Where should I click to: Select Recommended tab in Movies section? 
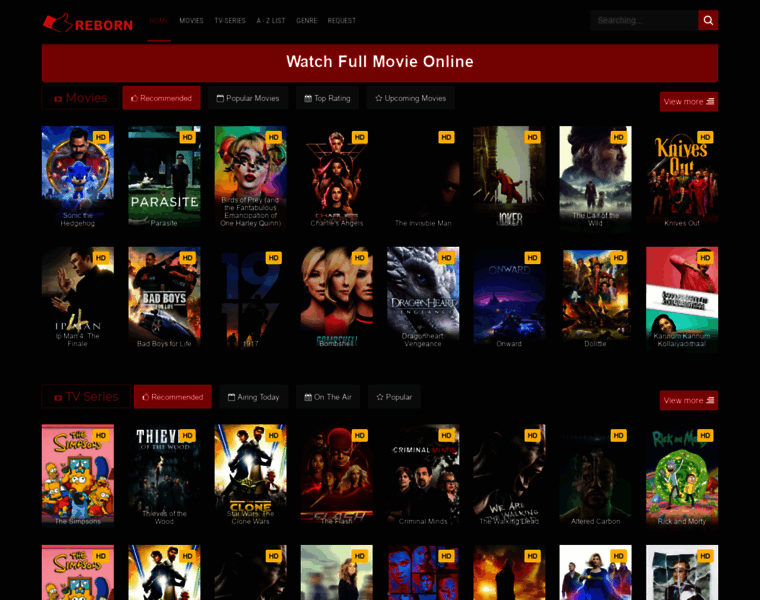click(161, 98)
